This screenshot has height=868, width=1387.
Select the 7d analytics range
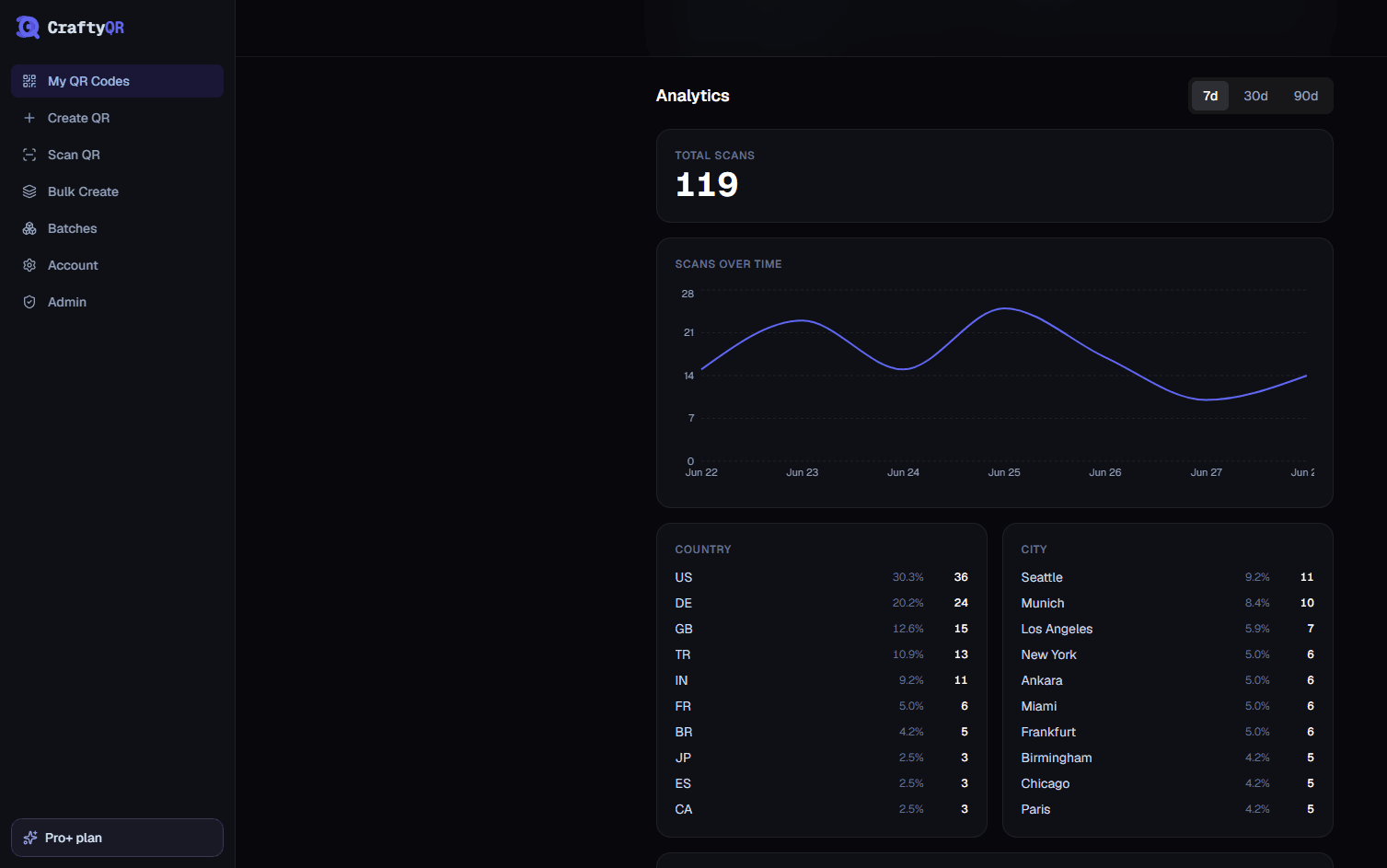1210,96
